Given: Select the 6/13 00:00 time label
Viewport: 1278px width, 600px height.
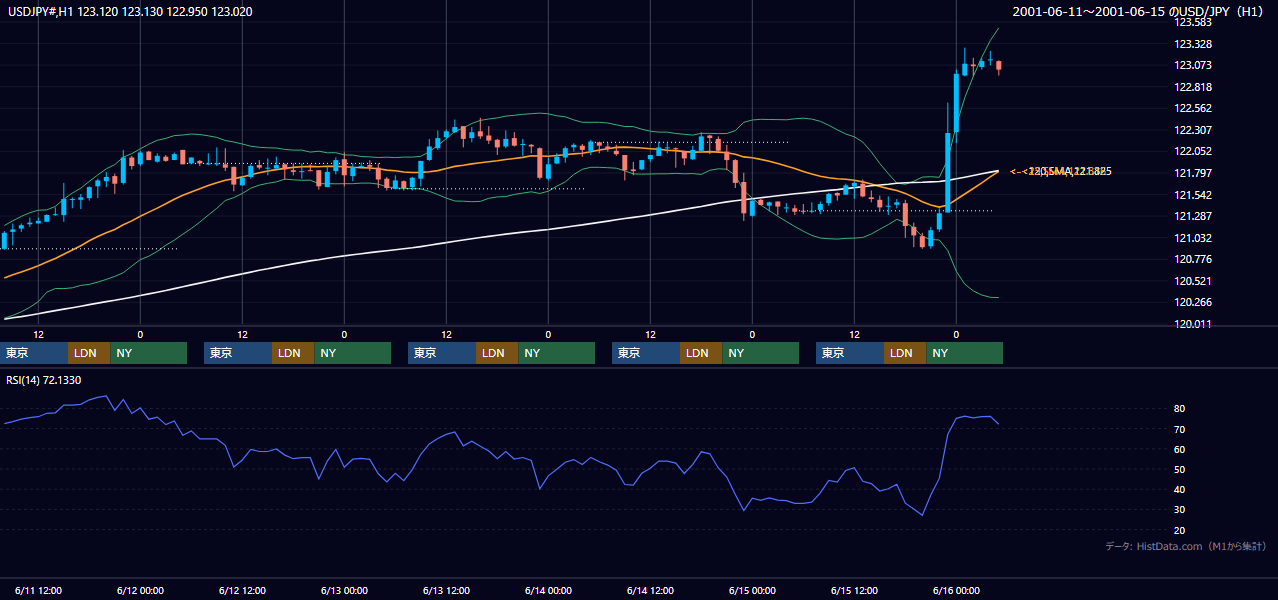Looking at the screenshot, I should (x=344, y=590).
